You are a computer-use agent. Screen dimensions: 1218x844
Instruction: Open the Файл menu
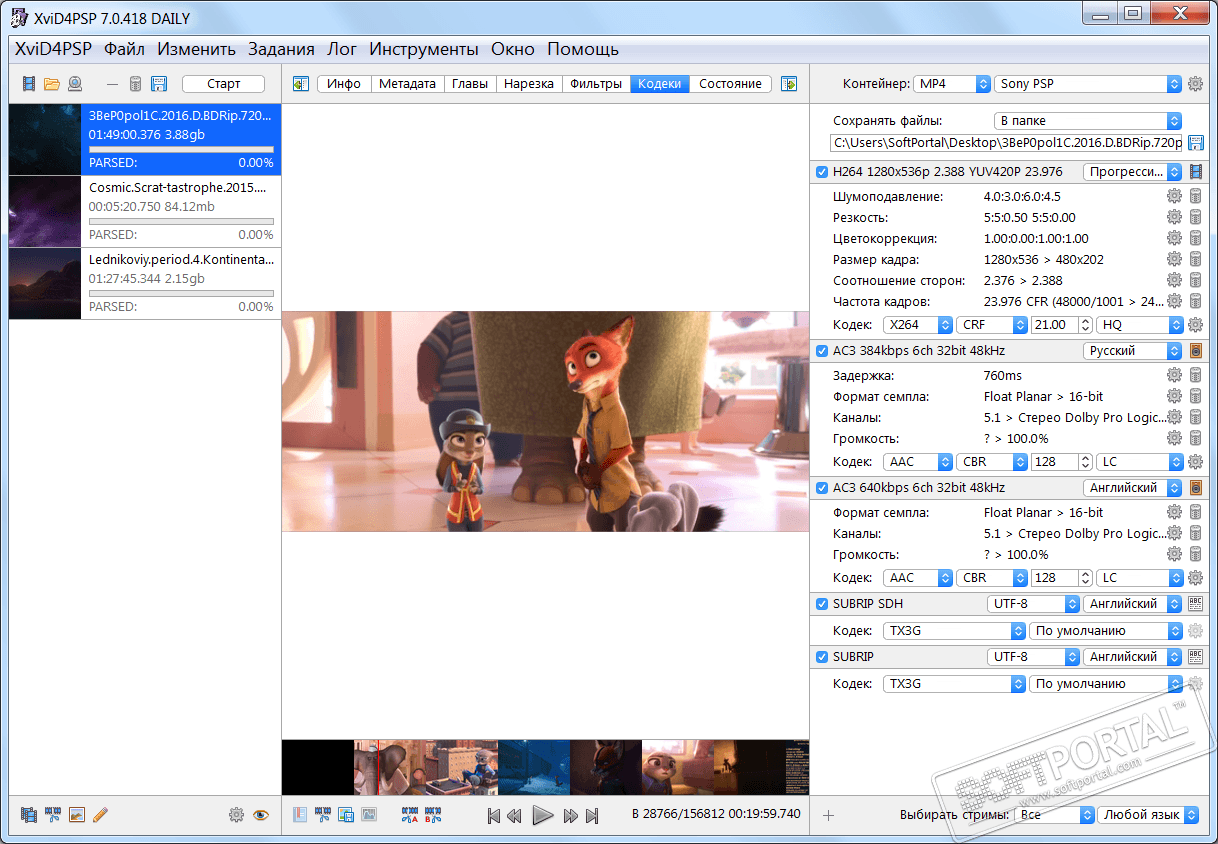pos(124,49)
